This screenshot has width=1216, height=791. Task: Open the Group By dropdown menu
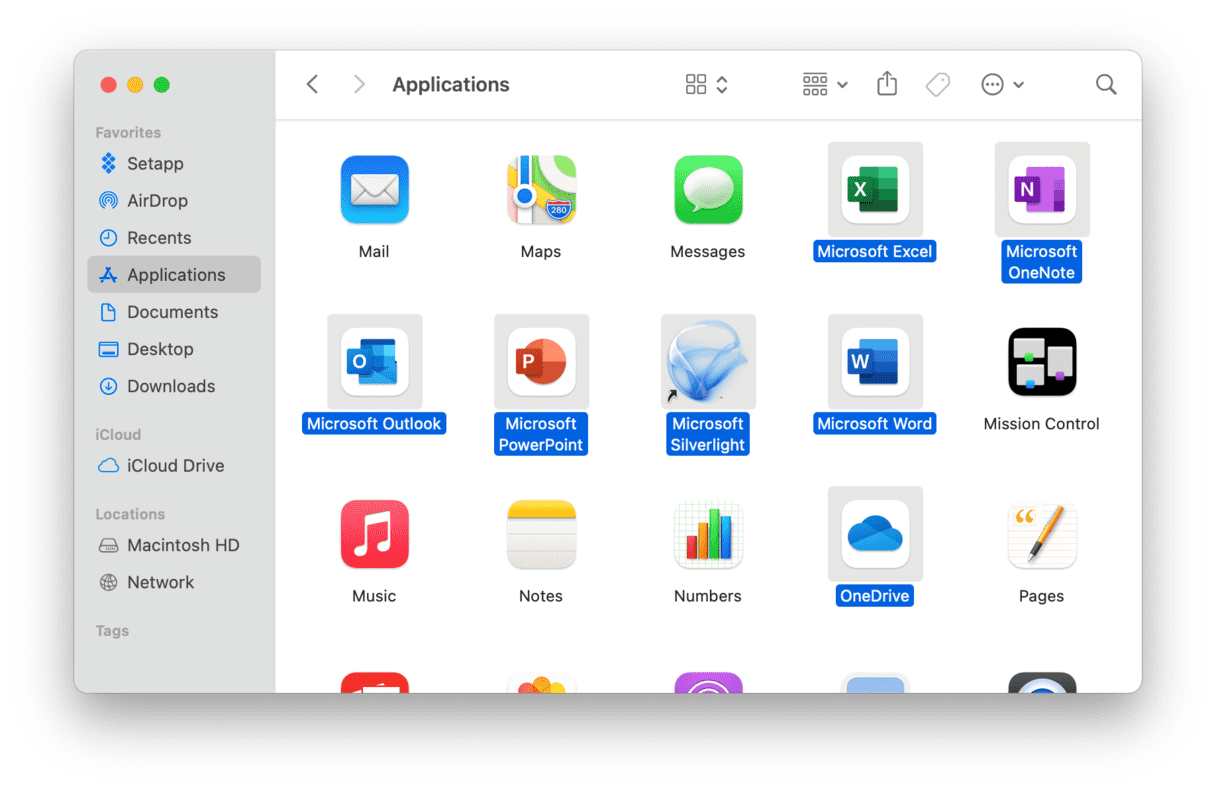click(825, 85)
